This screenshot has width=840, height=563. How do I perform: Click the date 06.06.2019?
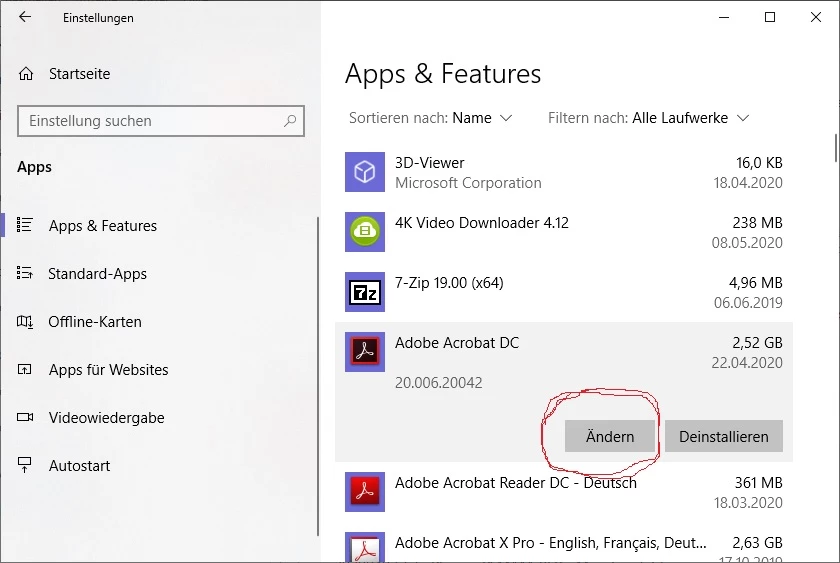tap(748, 303)
